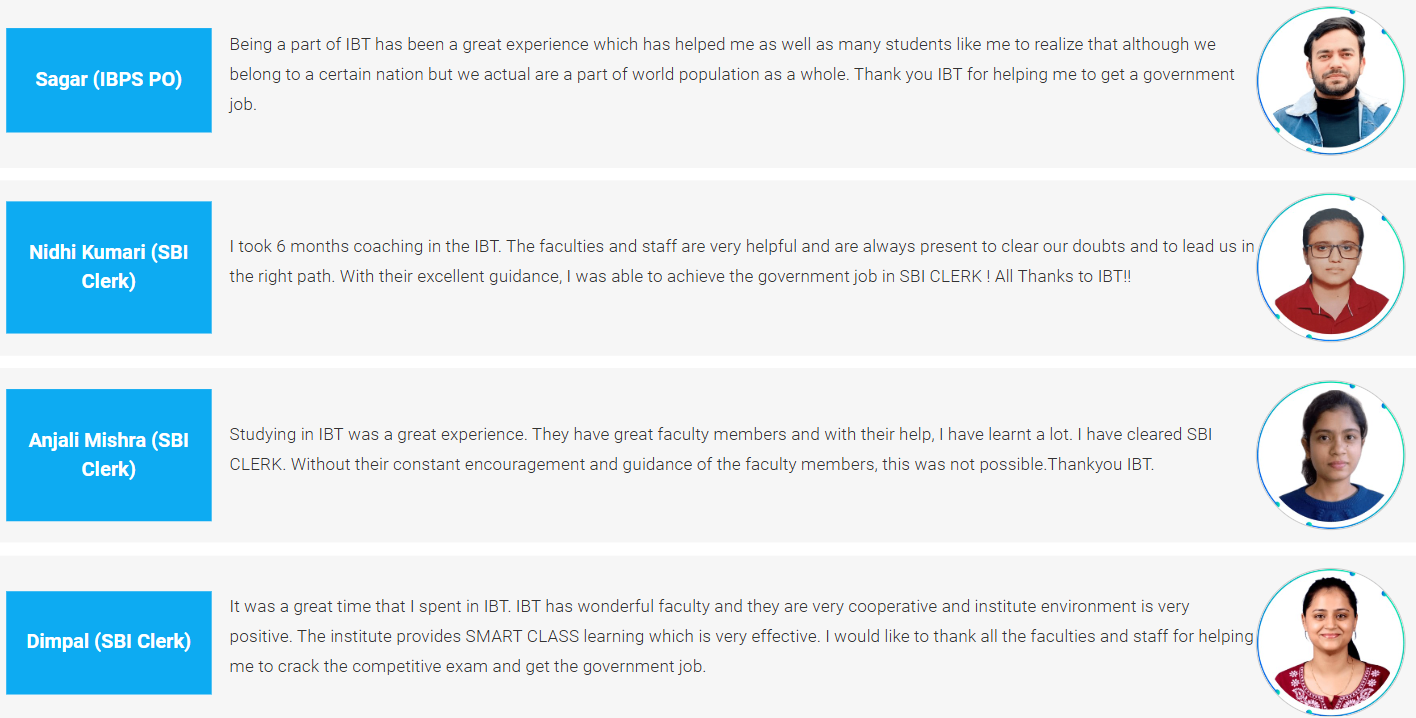Click the word 'job.' ending Sagar's testimonial

[243, 105]
